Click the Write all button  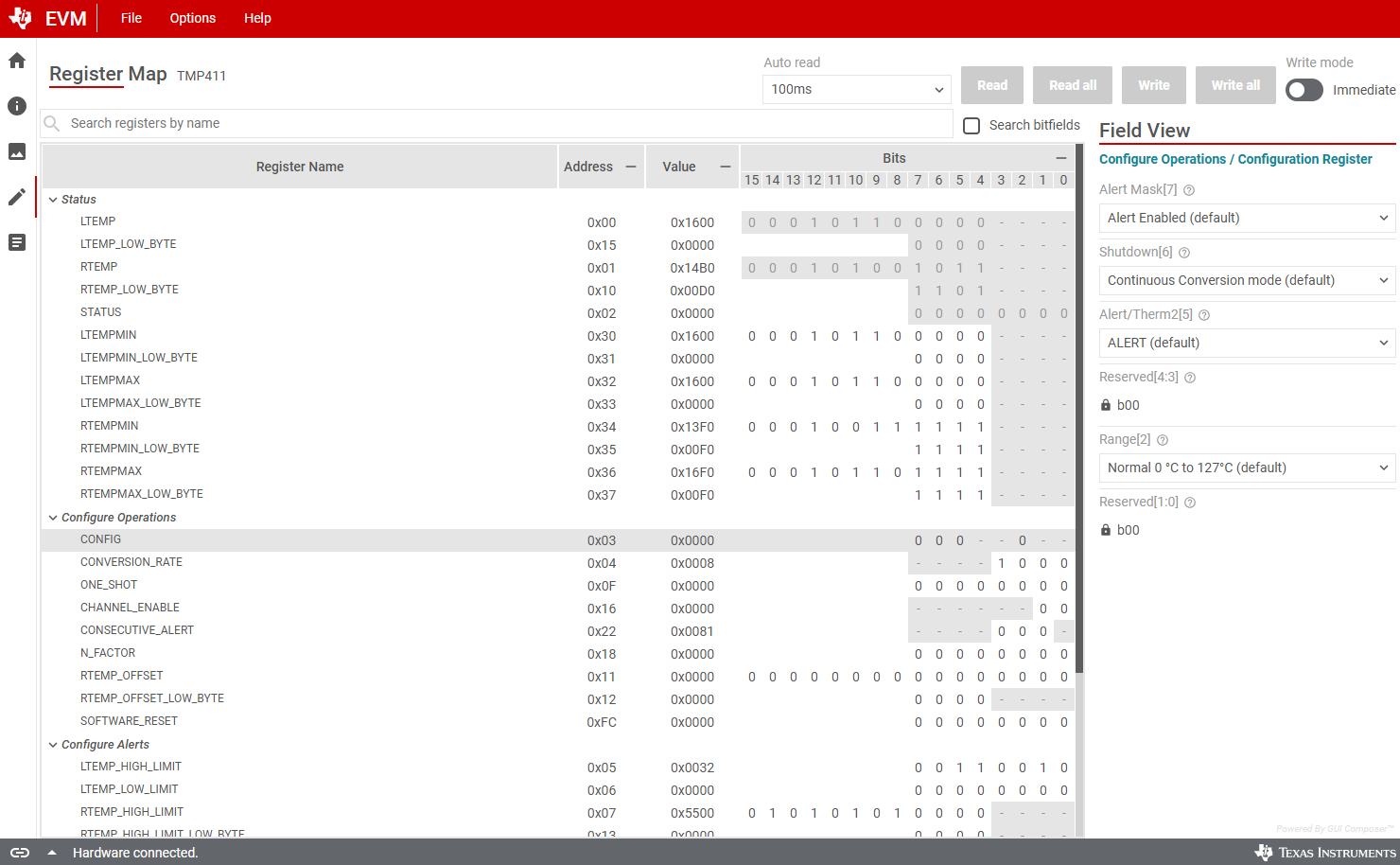pyautogui.click(x=1235, y=85)
